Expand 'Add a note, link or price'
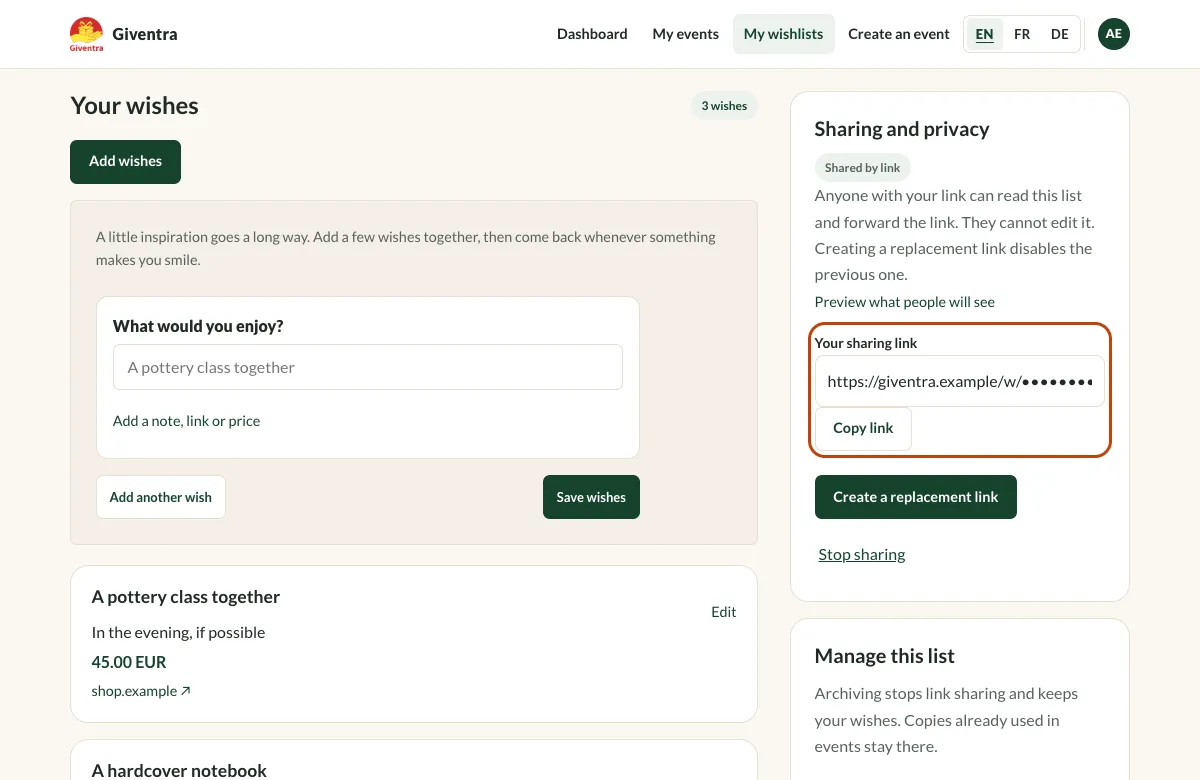 click(x=186, y=421)
